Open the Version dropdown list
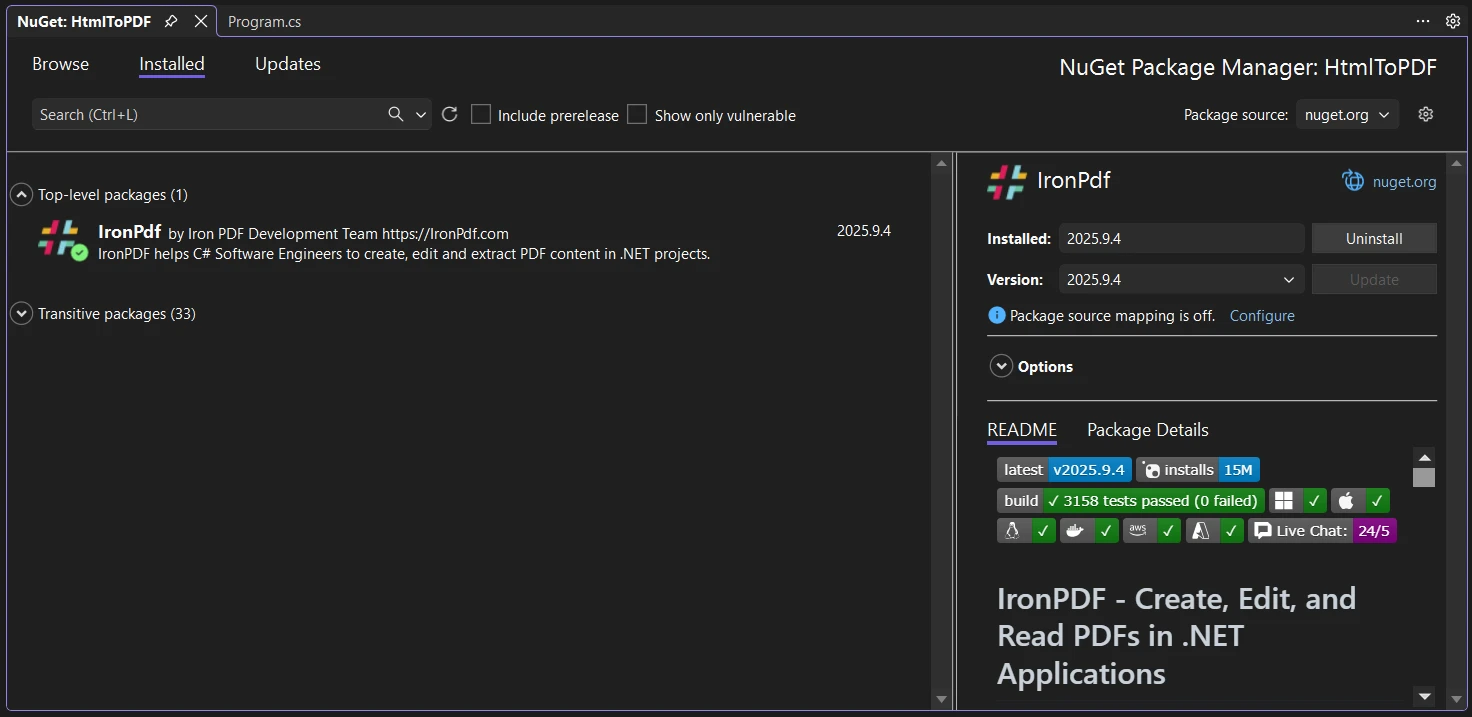The height and width of the screenshot is (717, 1472). (x=1181, y=280)
